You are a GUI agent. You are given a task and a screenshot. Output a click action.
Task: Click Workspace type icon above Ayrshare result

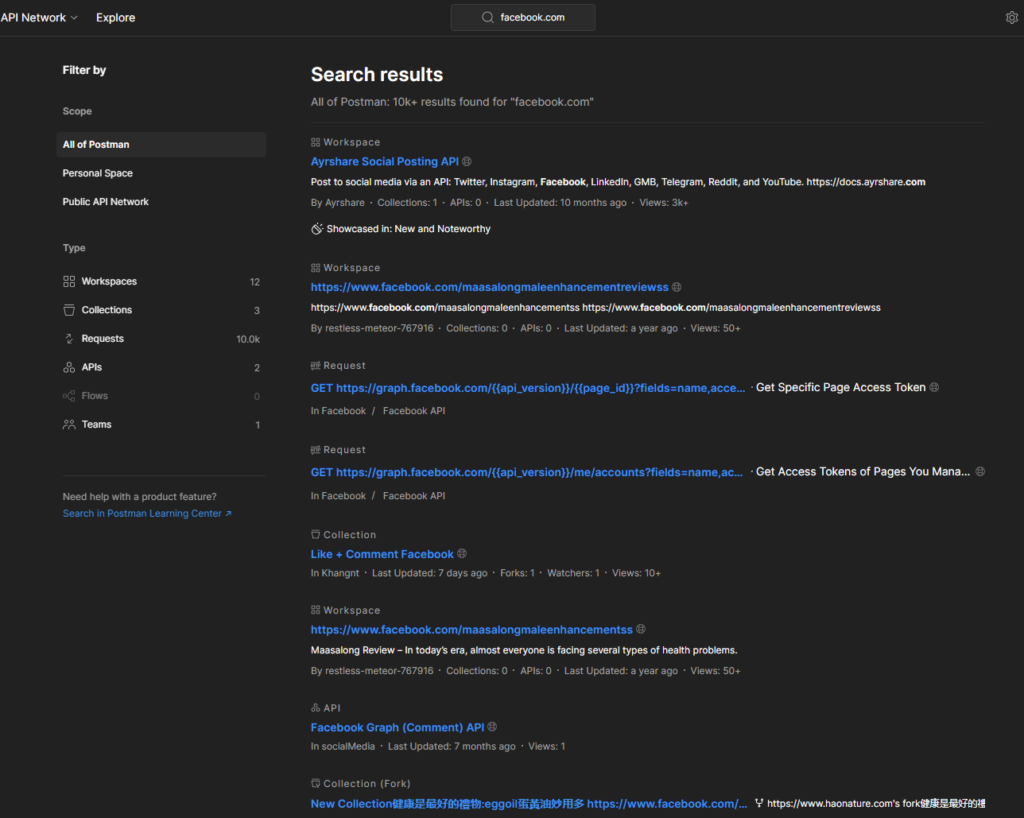(315, 142)
